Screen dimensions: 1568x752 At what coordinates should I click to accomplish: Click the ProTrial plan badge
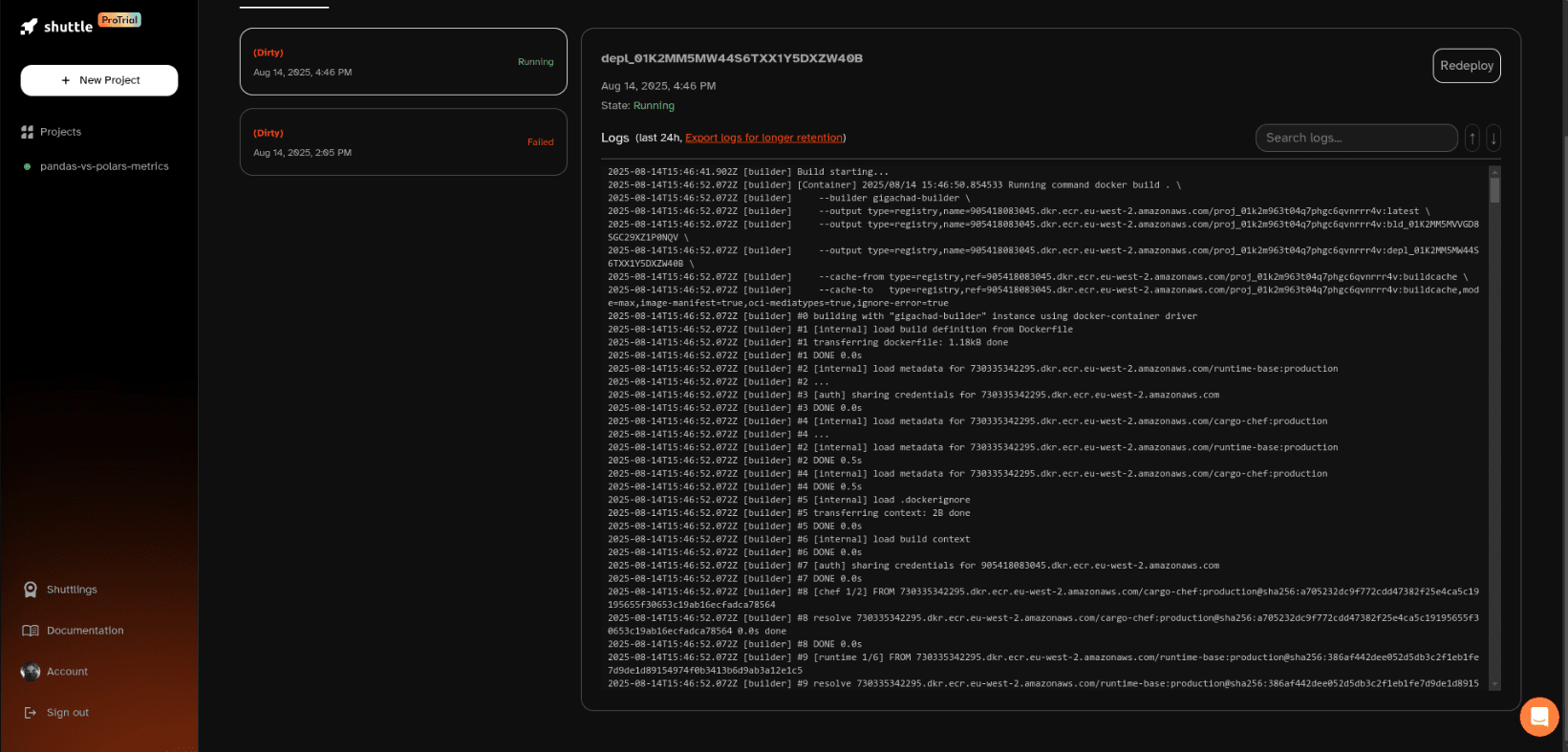[x=119, y=20]
